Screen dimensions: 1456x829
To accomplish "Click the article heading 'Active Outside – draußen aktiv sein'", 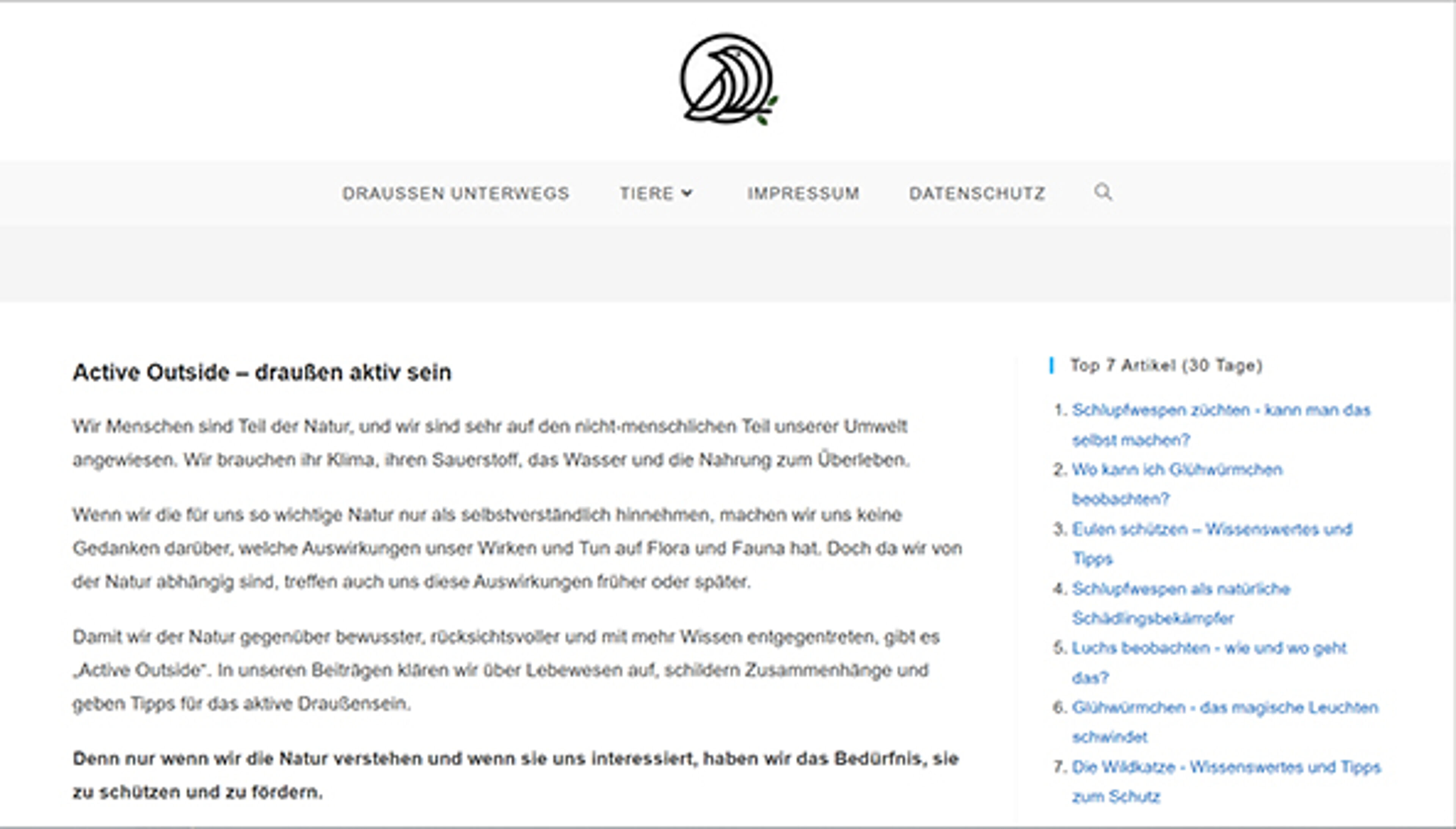I will [x=261, y=372].
